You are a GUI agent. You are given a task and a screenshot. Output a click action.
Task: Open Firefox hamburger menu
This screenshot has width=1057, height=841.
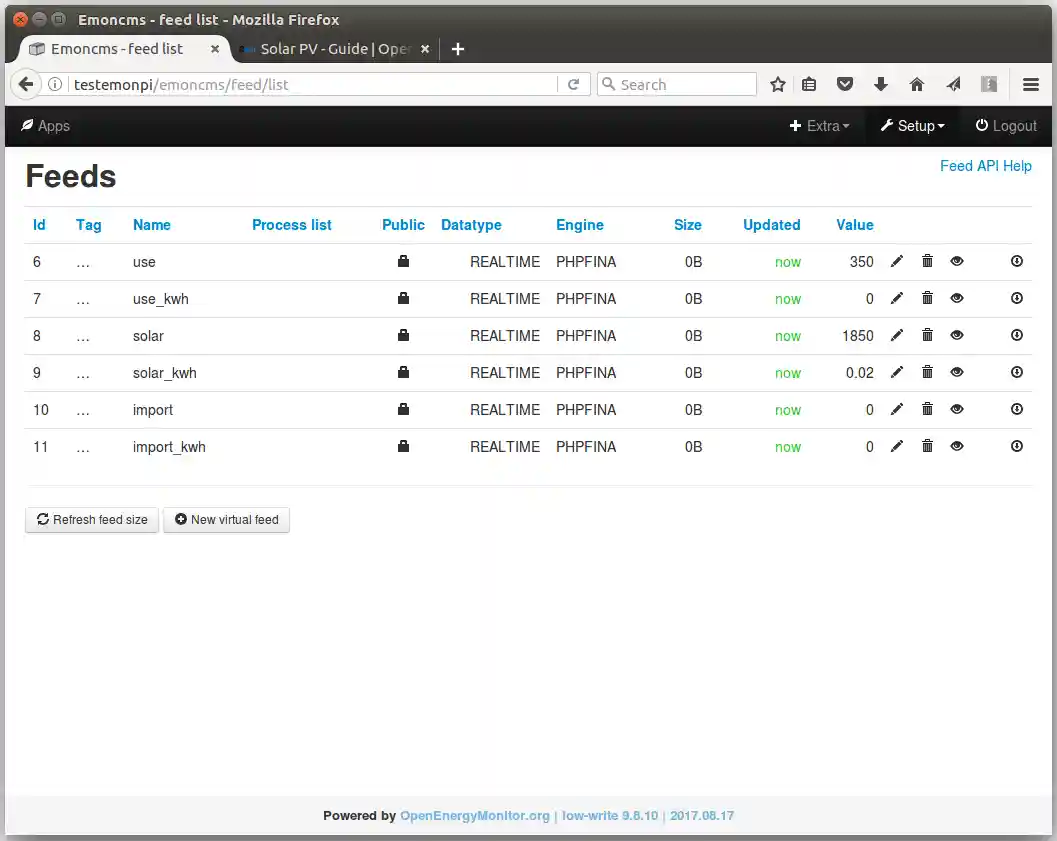click(1031, 85)
